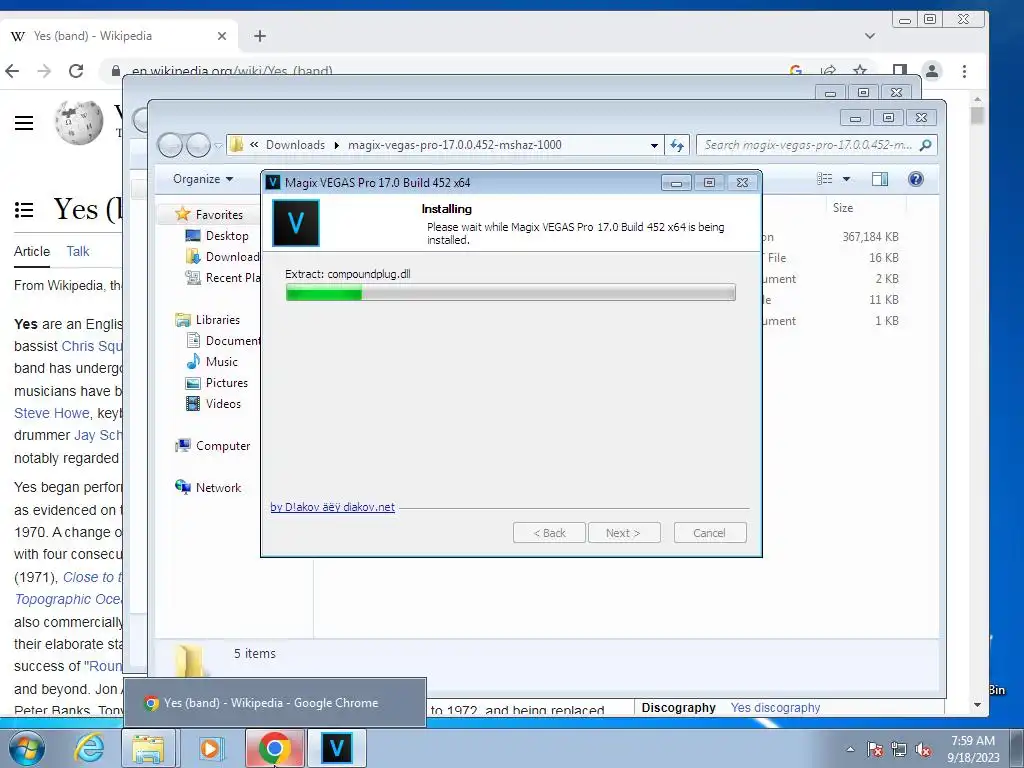Click the small V icon in installer title bar
This screenshot has width=1024, height=768.
(273, 182)
